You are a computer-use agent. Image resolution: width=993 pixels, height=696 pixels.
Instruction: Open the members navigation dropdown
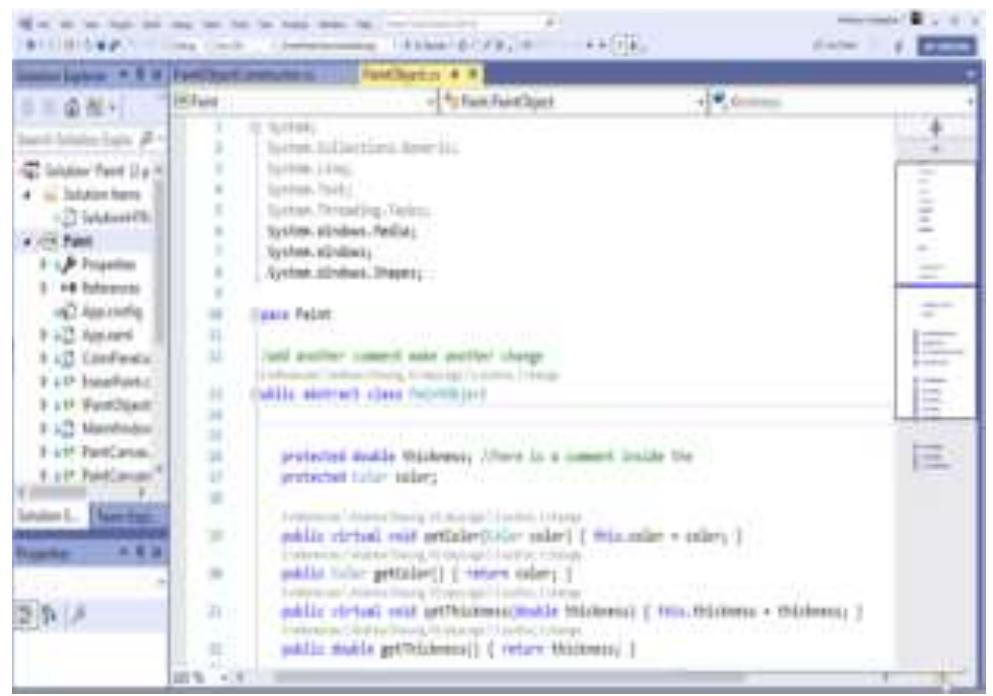tap(842, 101)
